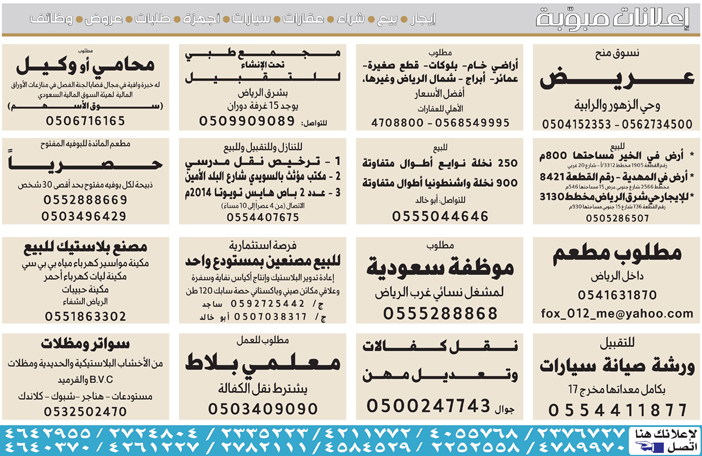The image size is (702, 456).
Task: Click the وتعديل مهن line
Action: click(440, 374)
